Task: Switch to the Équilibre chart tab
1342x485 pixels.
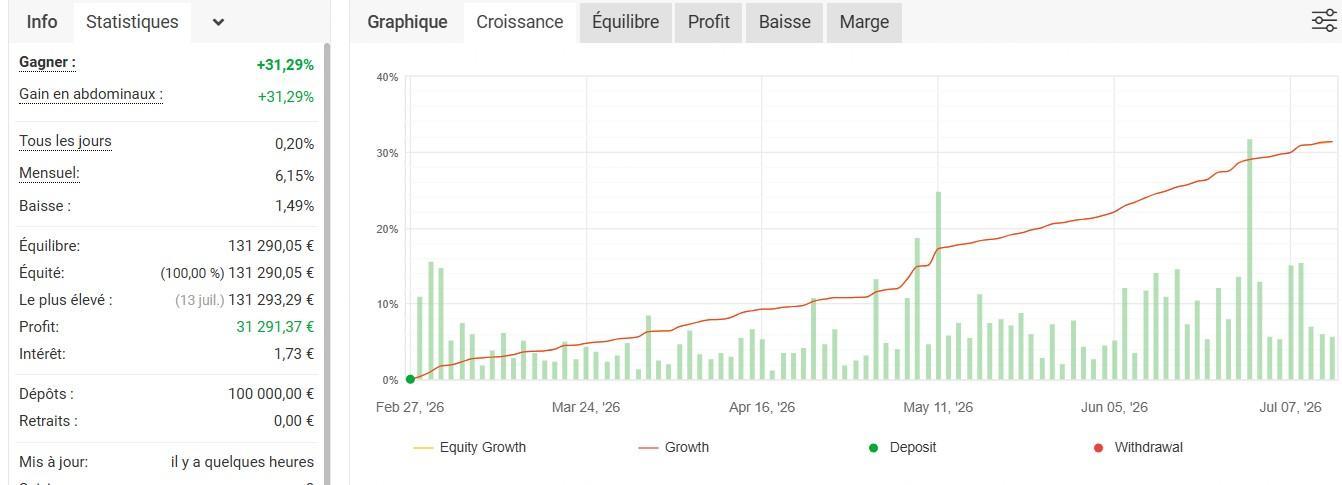Action: 625,22
